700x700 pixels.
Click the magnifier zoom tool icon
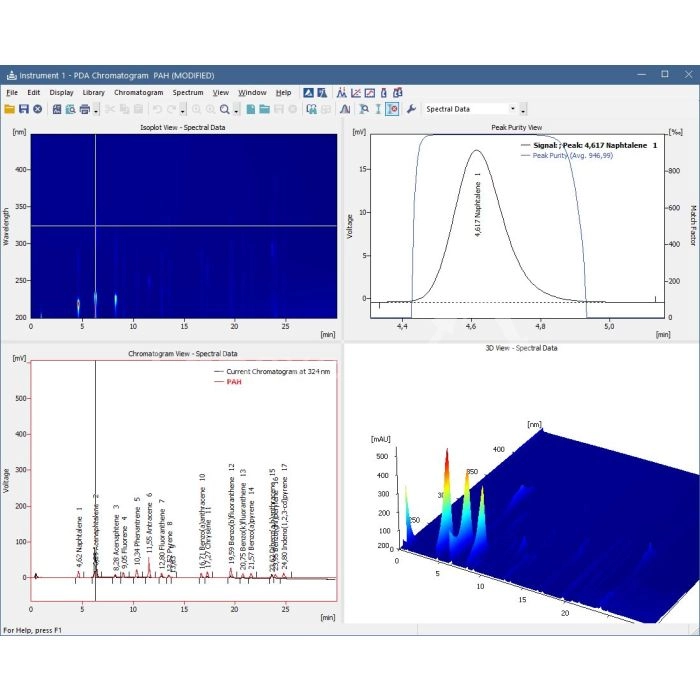point(225,109)
